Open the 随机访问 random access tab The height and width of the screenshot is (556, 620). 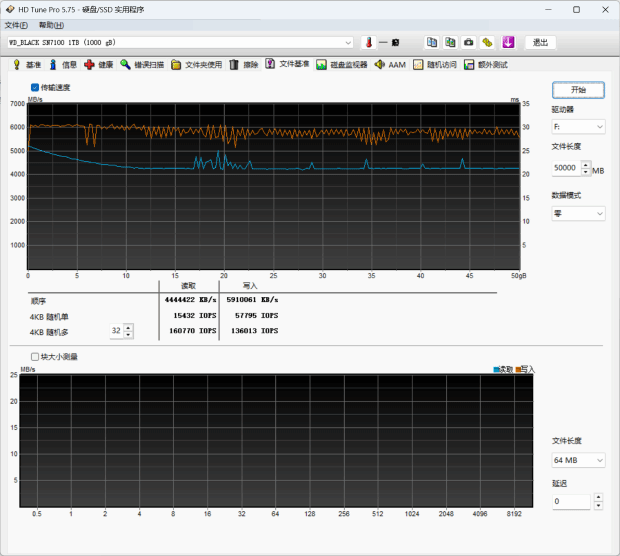pyautogui.click(x=435, y=64)
